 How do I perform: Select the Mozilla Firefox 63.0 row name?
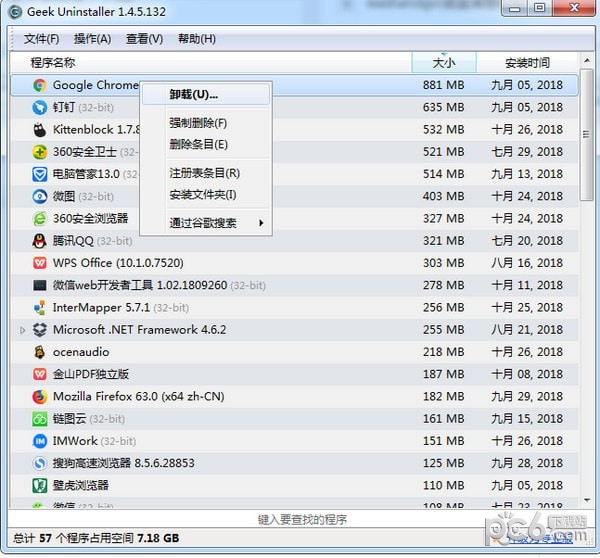tap(139, 396)
